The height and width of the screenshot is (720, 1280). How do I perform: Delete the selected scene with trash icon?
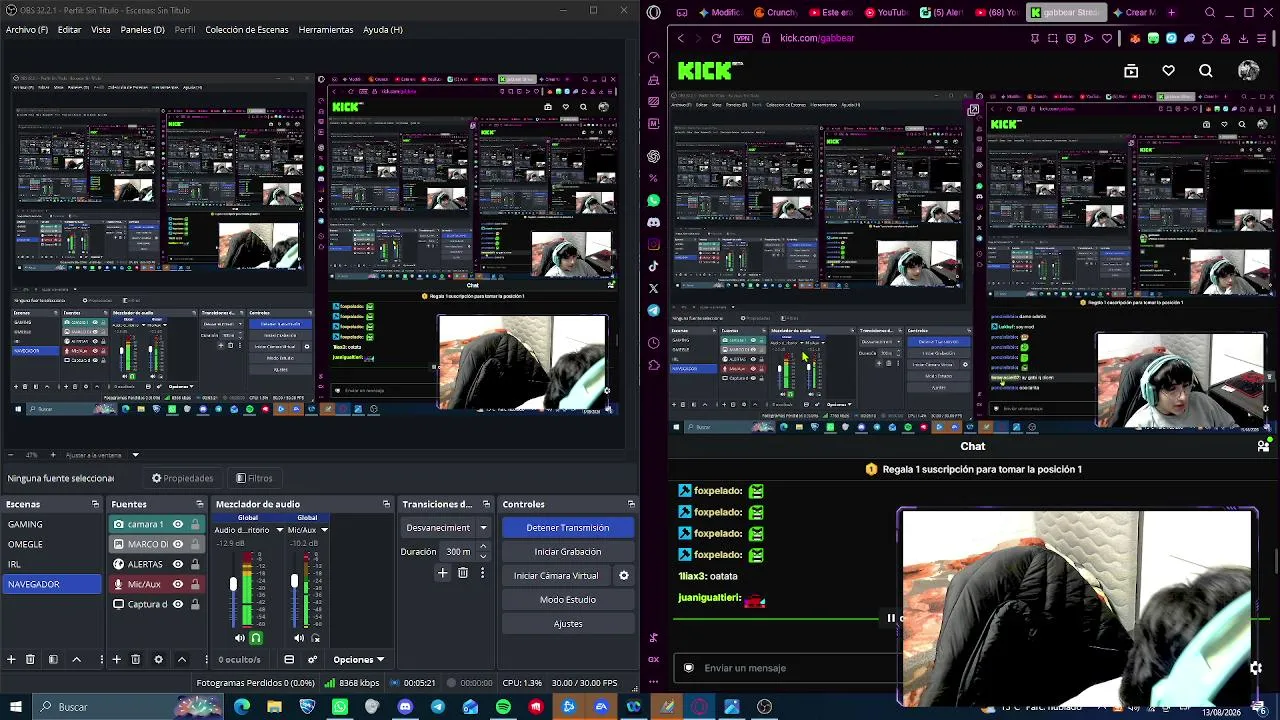pos(30,659)
